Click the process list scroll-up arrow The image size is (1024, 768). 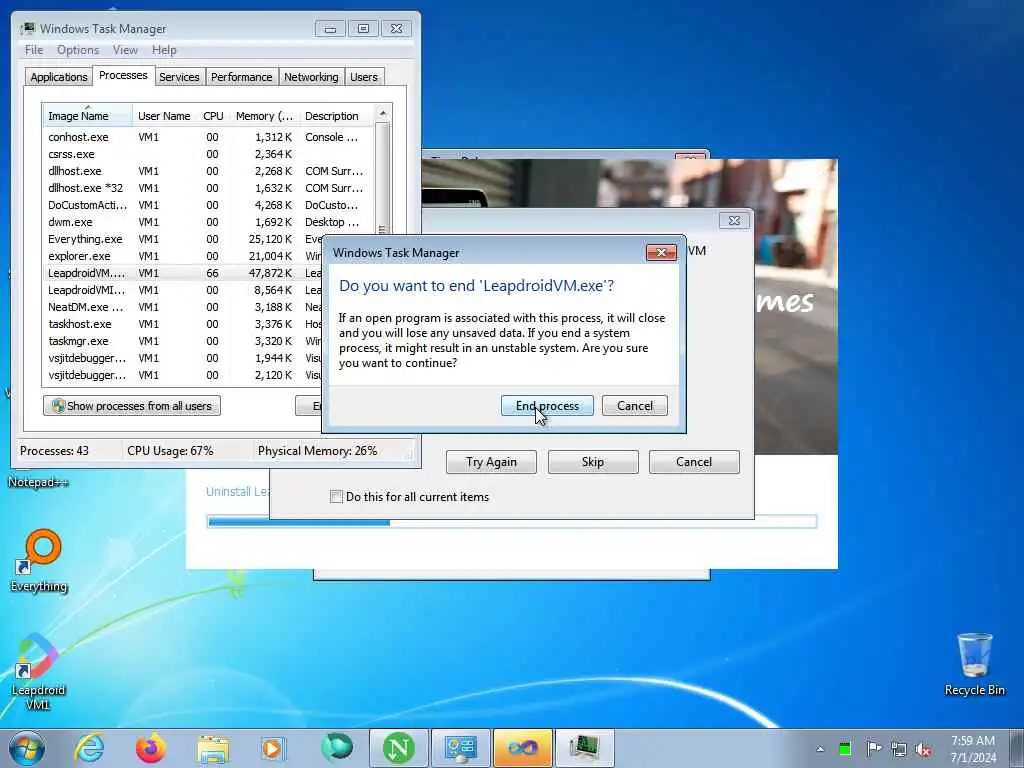coord(383,113)
